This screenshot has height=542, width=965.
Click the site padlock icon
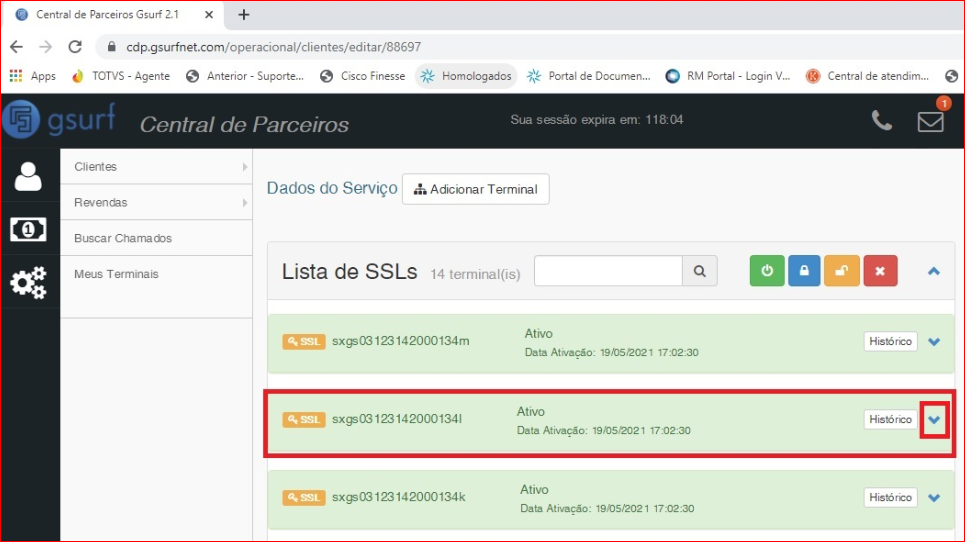coord(111,47)
